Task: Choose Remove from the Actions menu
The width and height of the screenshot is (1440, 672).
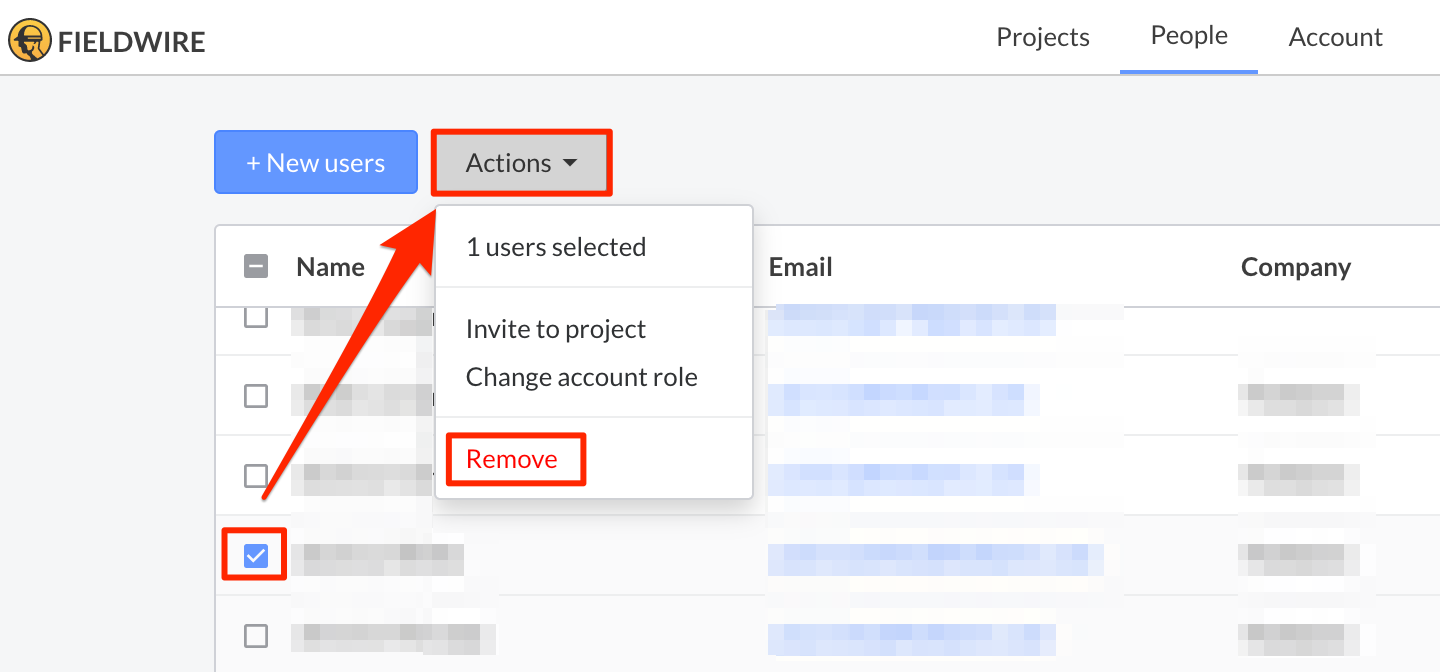Action: 512,459
